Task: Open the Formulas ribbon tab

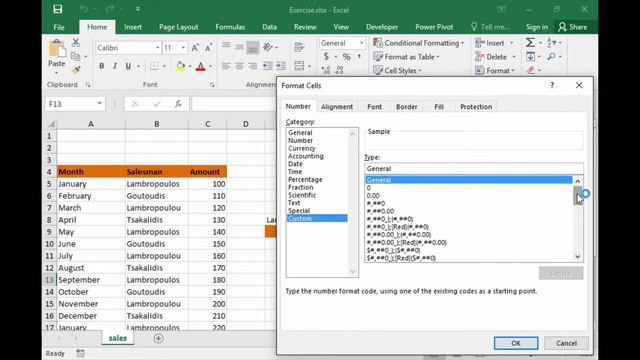Action: (230, 27)
